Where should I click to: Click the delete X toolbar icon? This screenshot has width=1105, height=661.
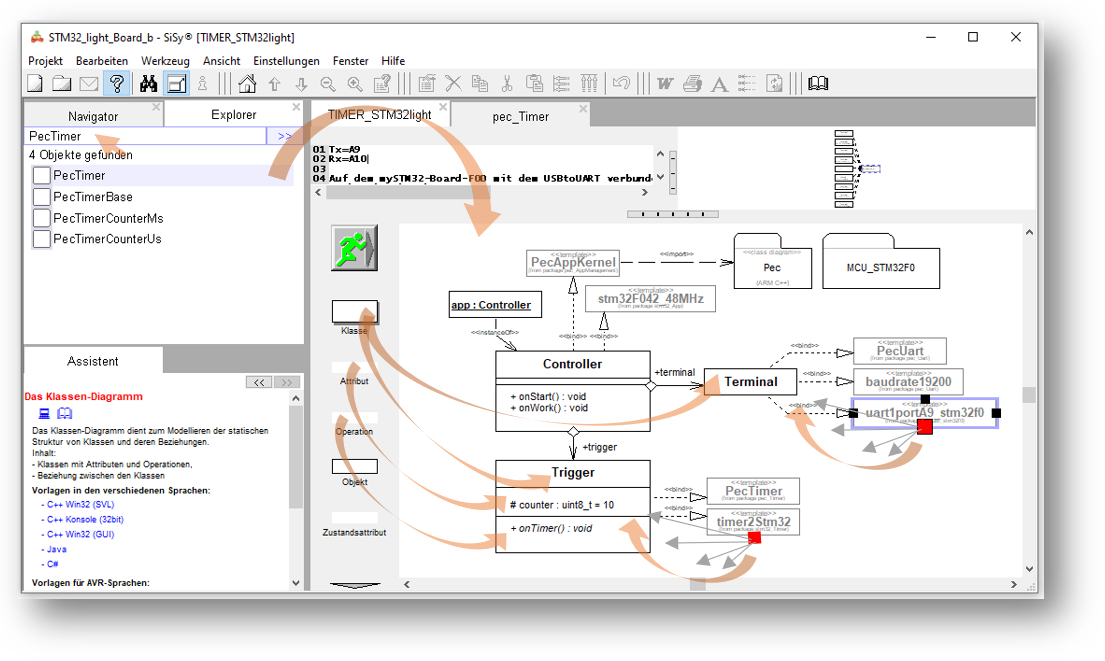(453, 84)
